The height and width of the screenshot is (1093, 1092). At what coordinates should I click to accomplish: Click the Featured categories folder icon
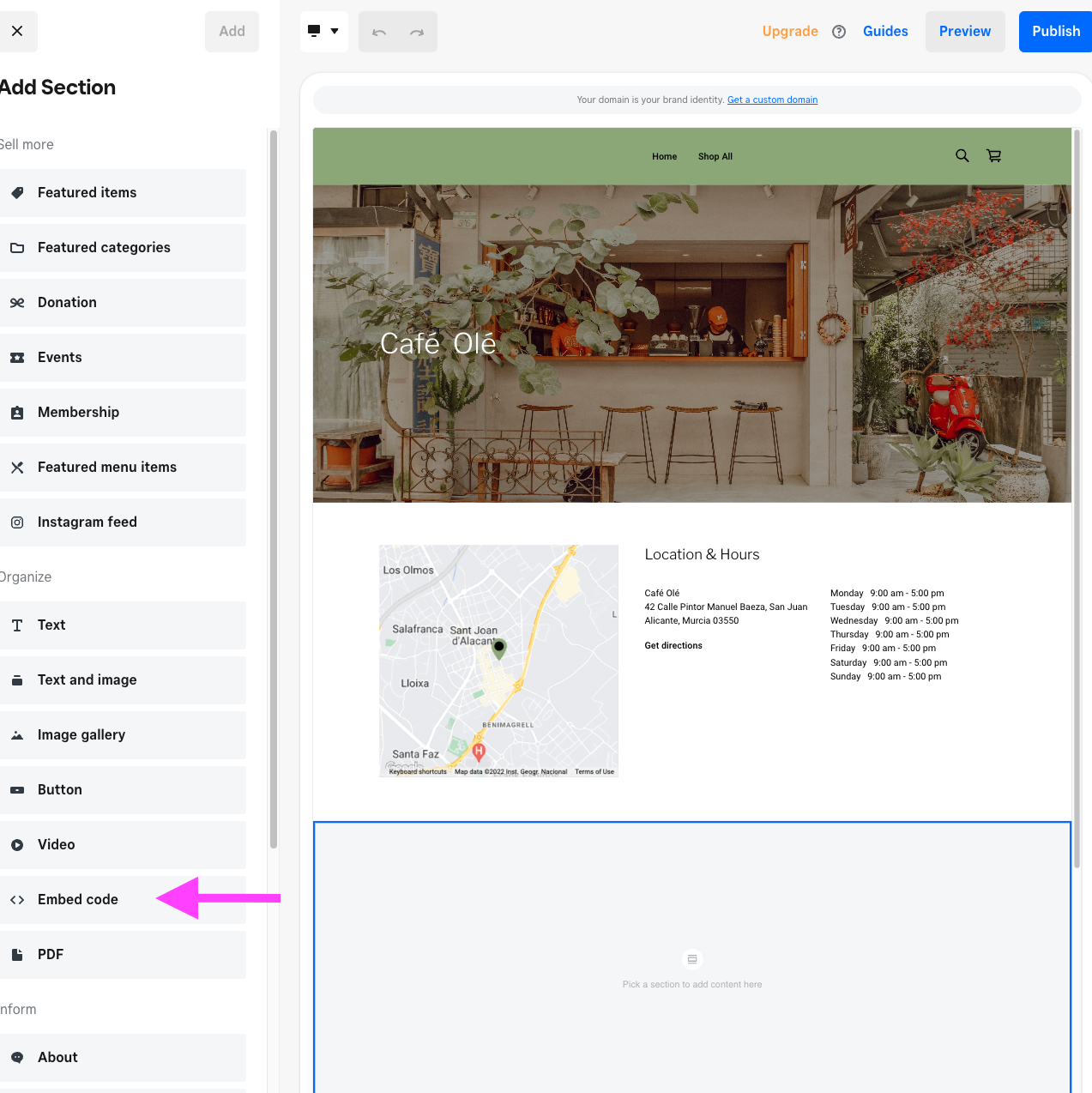17,247
